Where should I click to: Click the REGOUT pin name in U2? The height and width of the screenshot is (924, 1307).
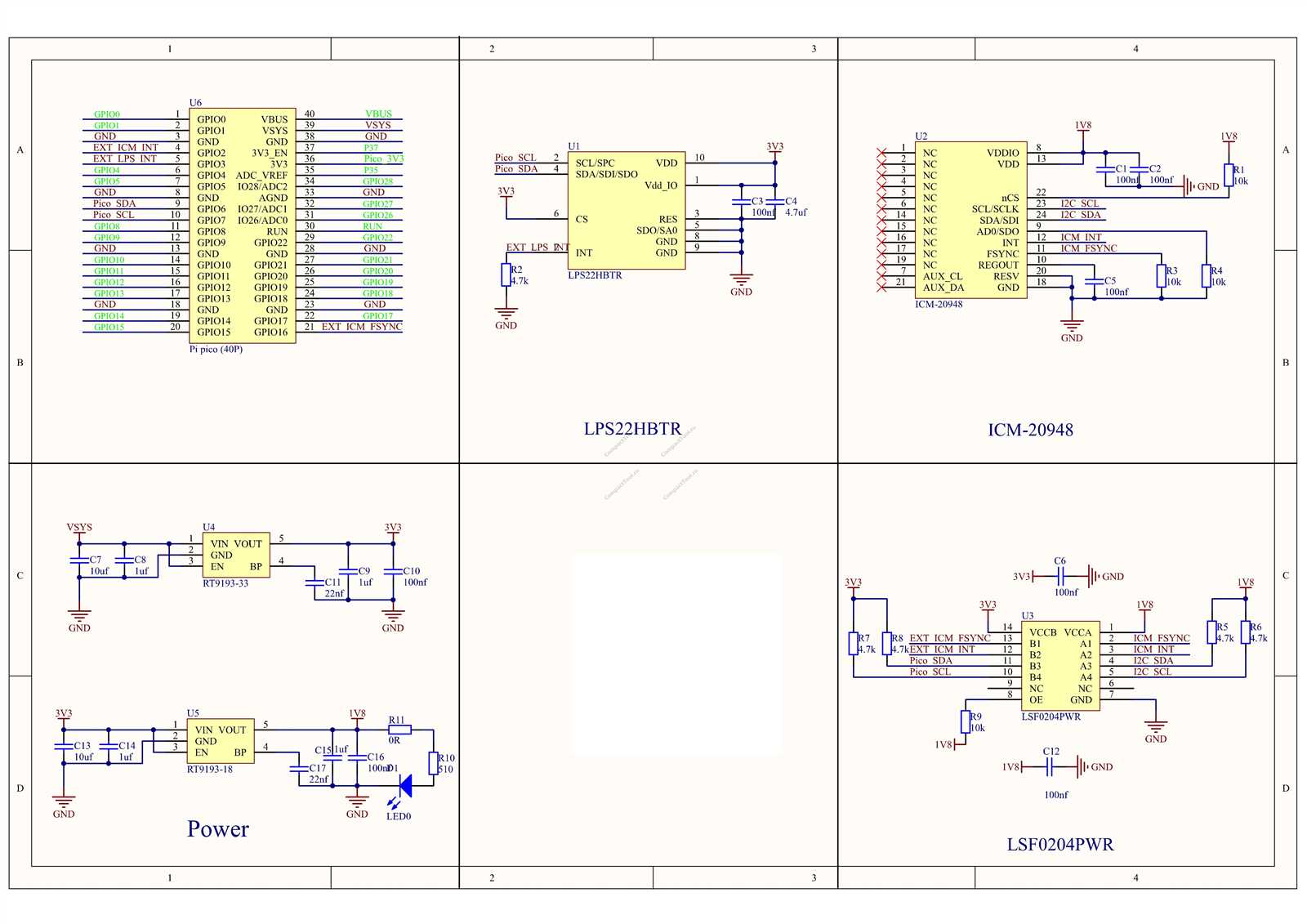click(x=998, y=265)
